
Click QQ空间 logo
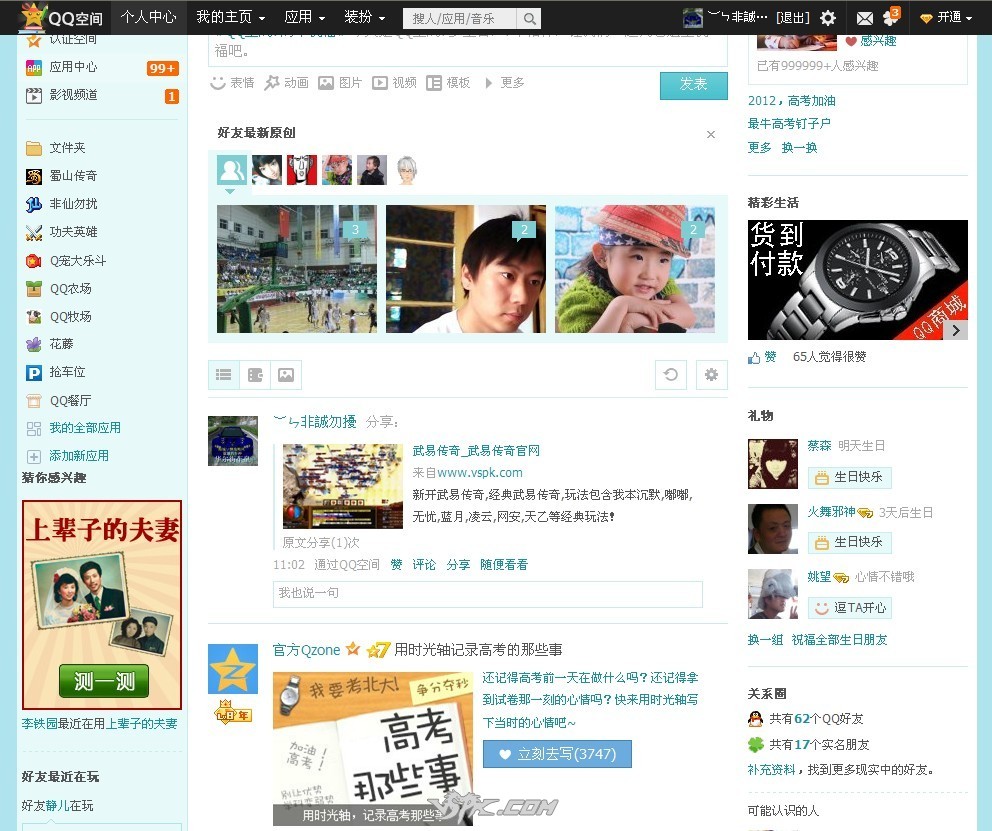point(61,17)
